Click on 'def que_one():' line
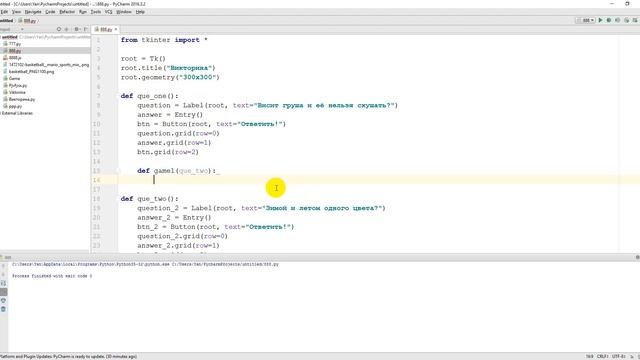 point(149,96)
